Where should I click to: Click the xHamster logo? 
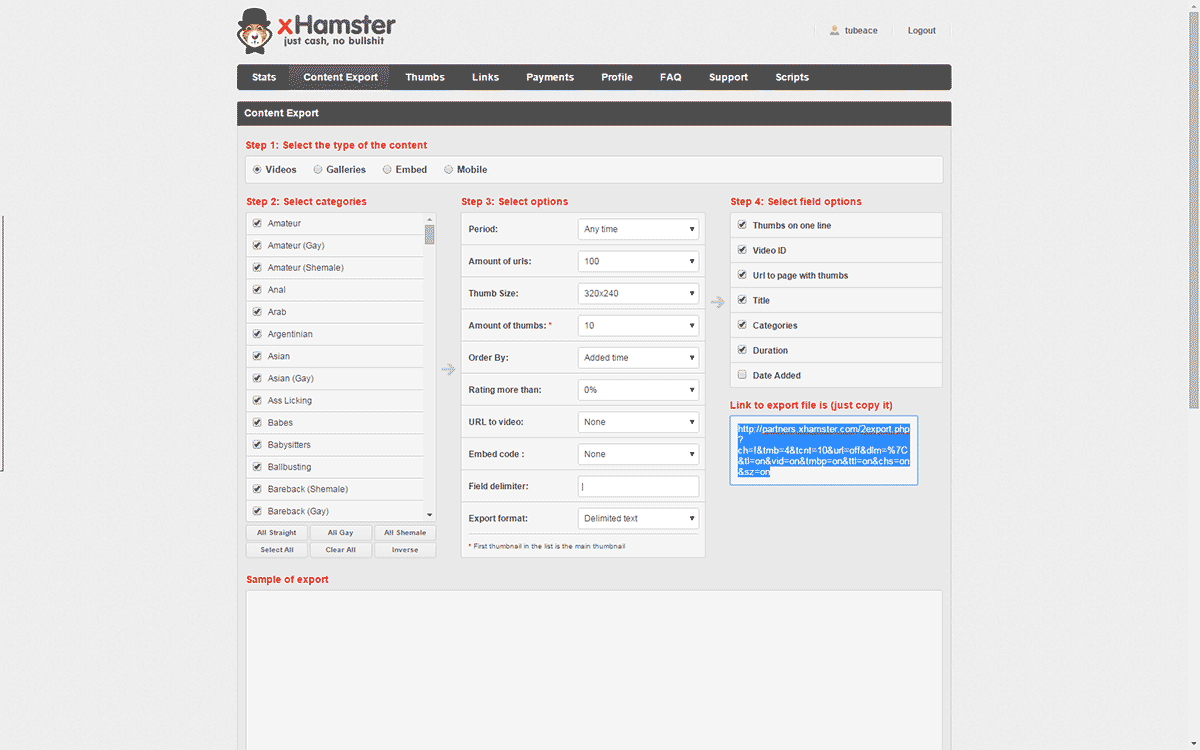[316, 31]
